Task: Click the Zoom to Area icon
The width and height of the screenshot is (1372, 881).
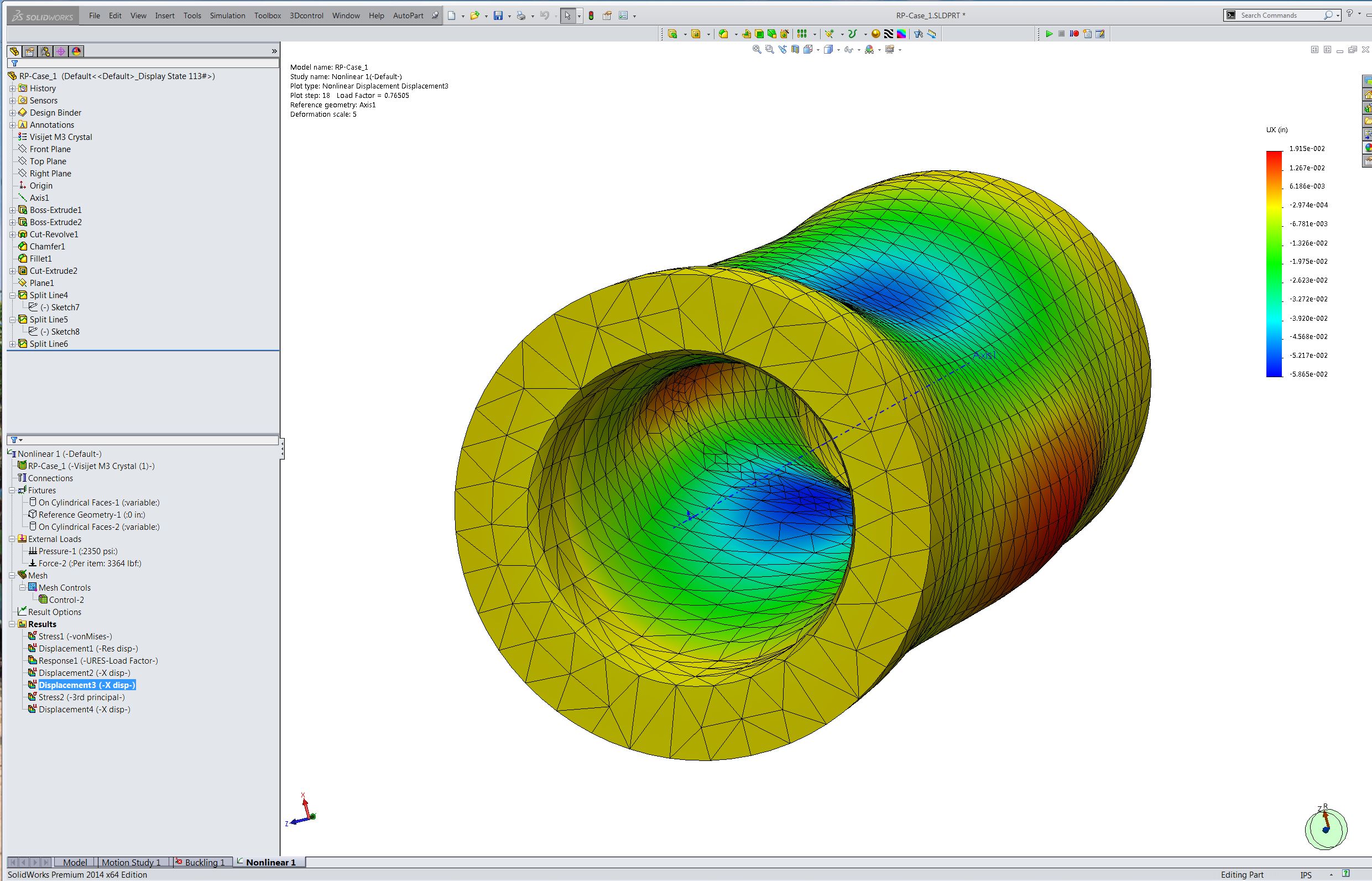Action: (769, 50)
